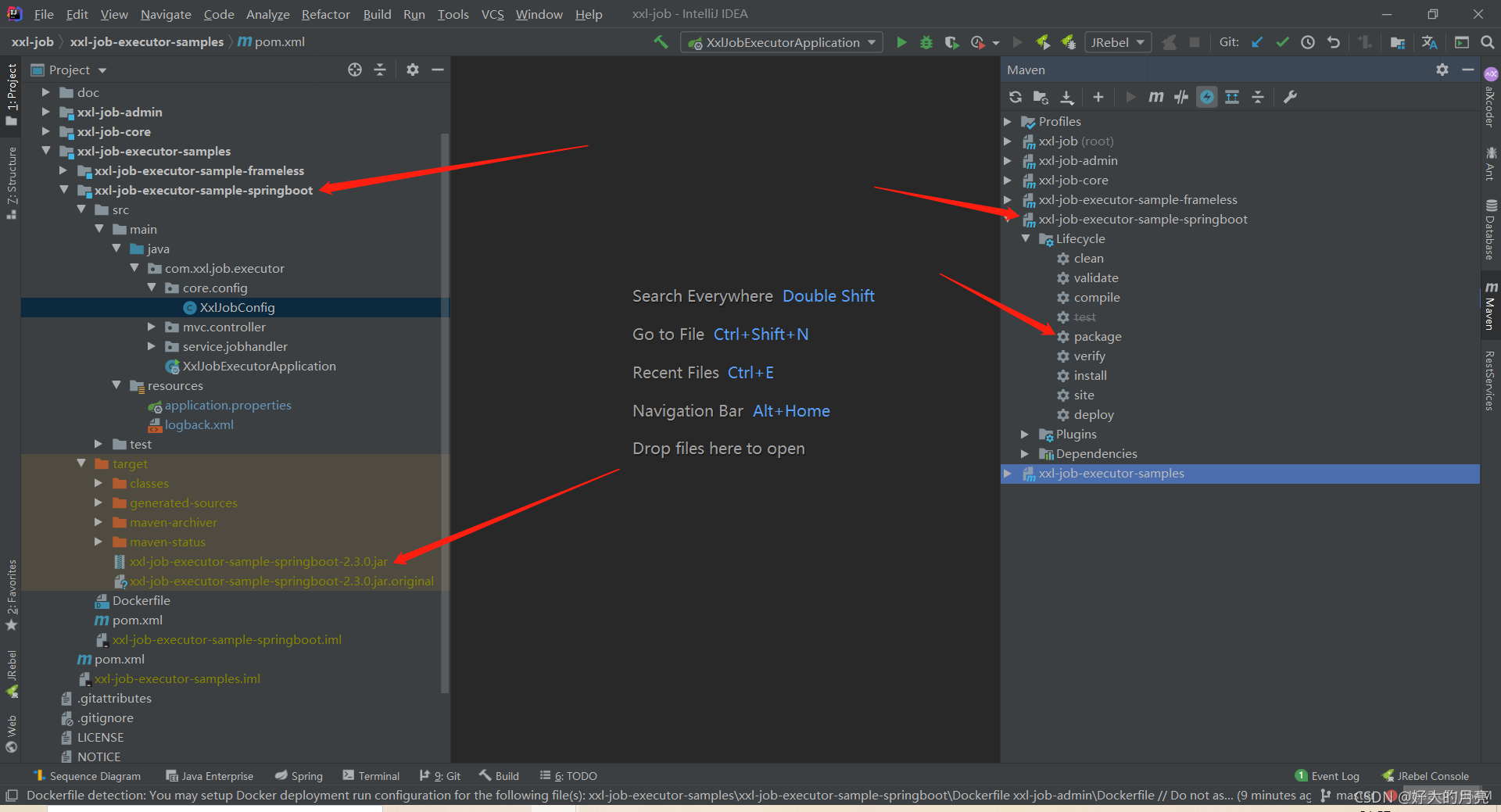
Task: Select xxl-job-executor-sample-springboot-2.3.0.jar file
Action: [x=258, y=561]
